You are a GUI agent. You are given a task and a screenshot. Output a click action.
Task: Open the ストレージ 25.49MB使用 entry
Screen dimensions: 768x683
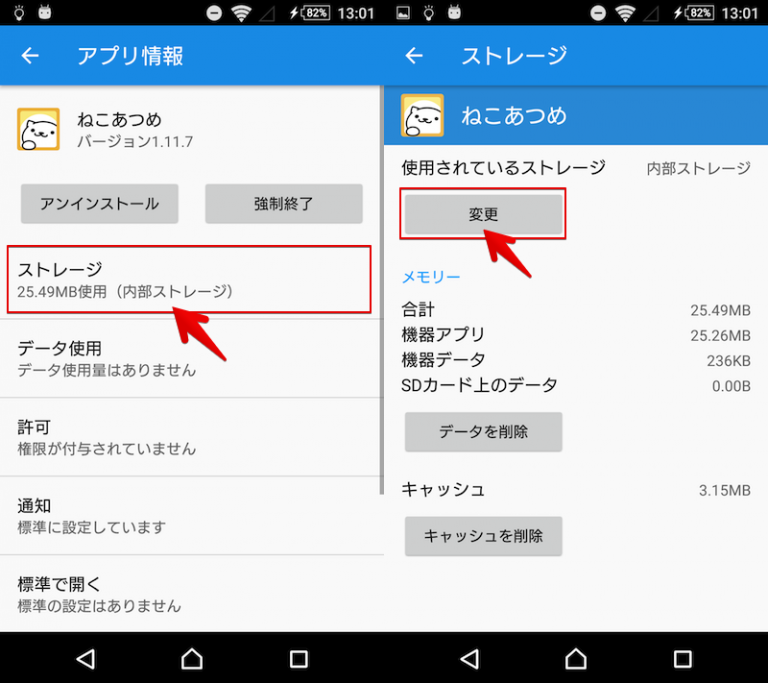pyautogui.click(x=189, y=280)
